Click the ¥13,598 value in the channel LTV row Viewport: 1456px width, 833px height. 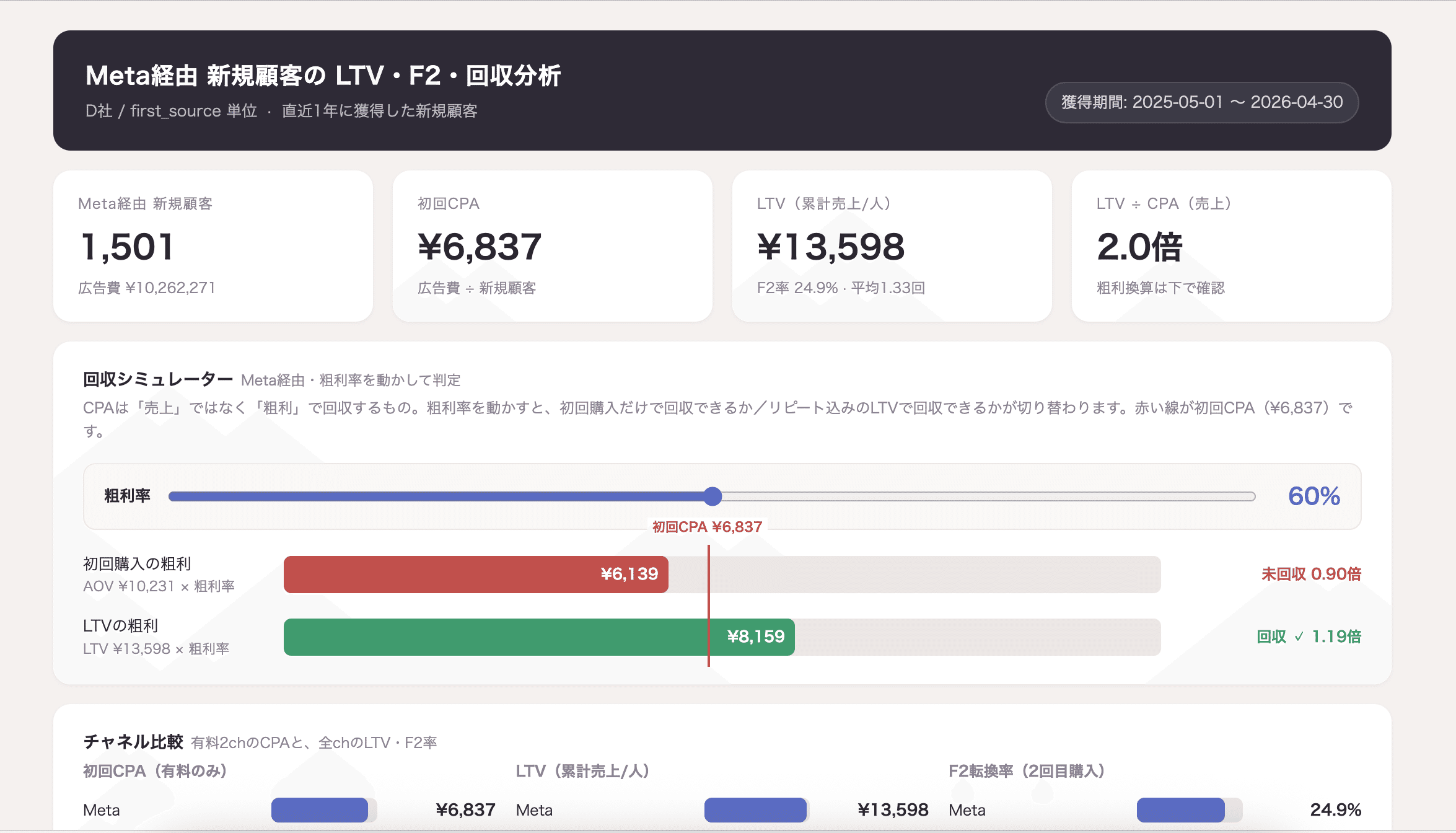893,810
